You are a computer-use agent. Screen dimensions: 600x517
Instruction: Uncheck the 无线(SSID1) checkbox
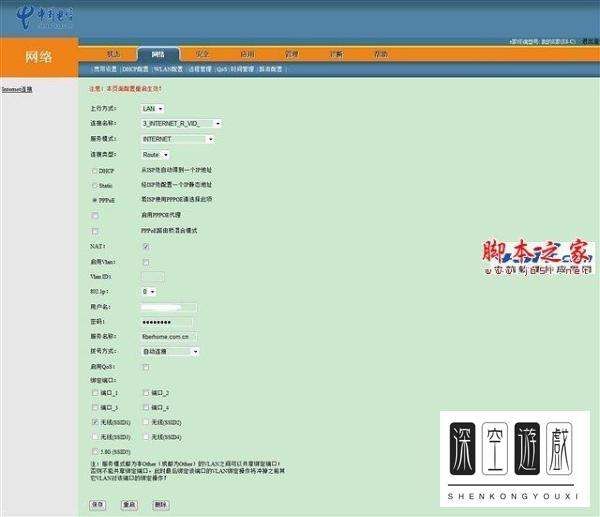click(x=95, y=422)
